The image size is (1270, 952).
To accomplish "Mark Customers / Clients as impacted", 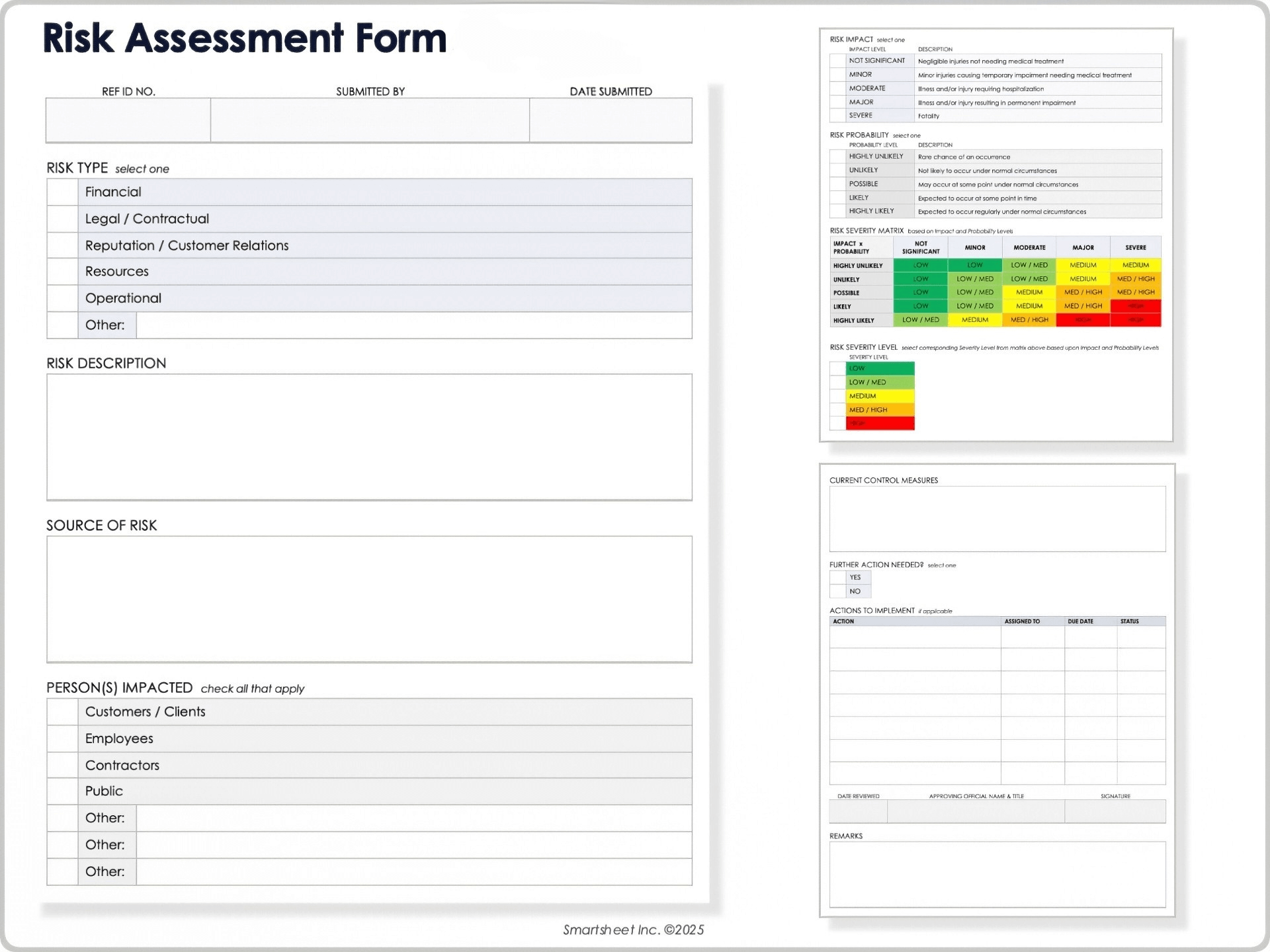I will [x=63, y=712].
